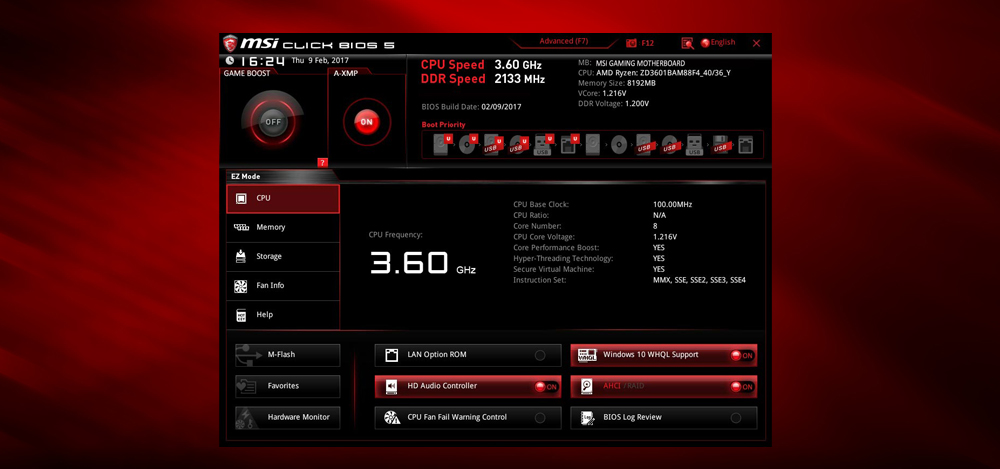This screenshot has height=469, width=1000.
Task: Switch to Advanced (F7) mode
Action: (x=563, y=42)
